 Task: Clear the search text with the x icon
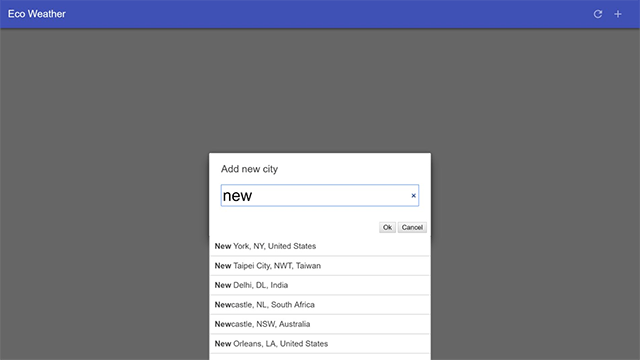pyautogui.click(x=413, y=196)
